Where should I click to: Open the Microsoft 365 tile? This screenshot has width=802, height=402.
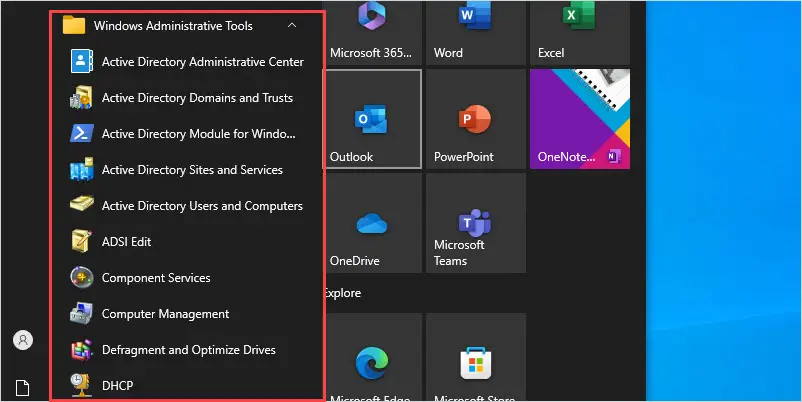372,33
